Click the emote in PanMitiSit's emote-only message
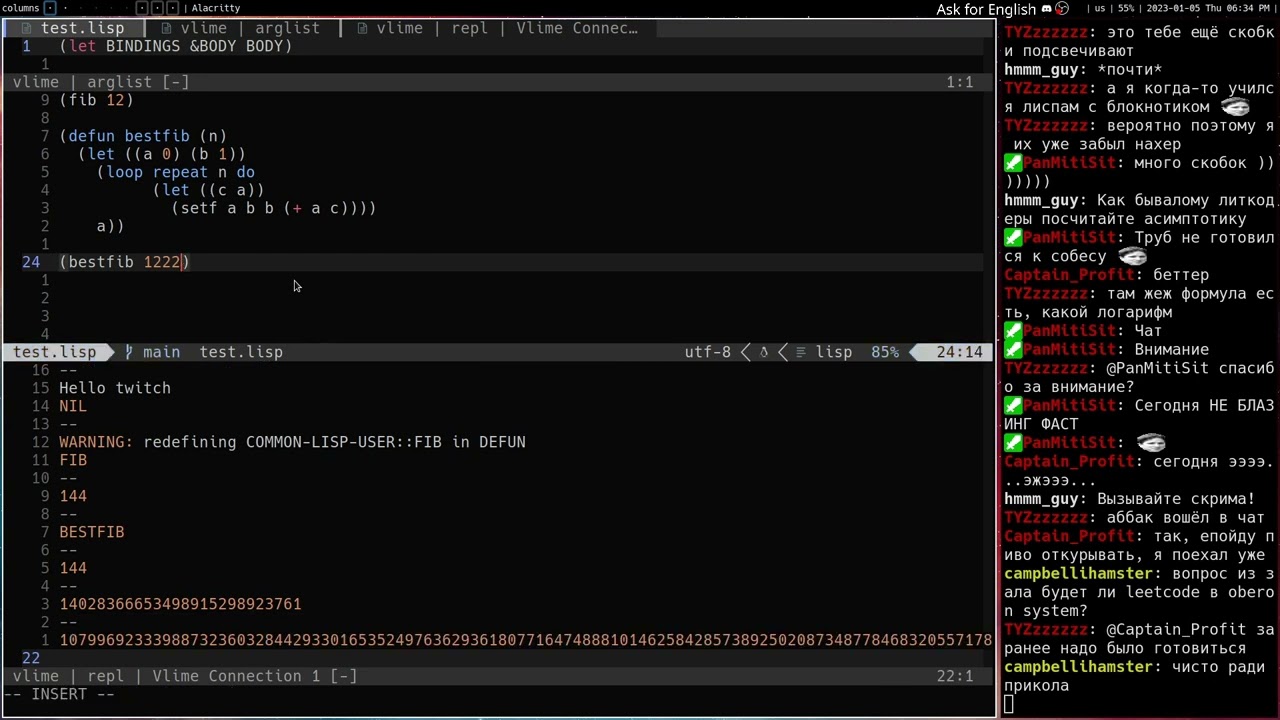This screenshot has width=1280, height=720. click(x=1152, y=443)
